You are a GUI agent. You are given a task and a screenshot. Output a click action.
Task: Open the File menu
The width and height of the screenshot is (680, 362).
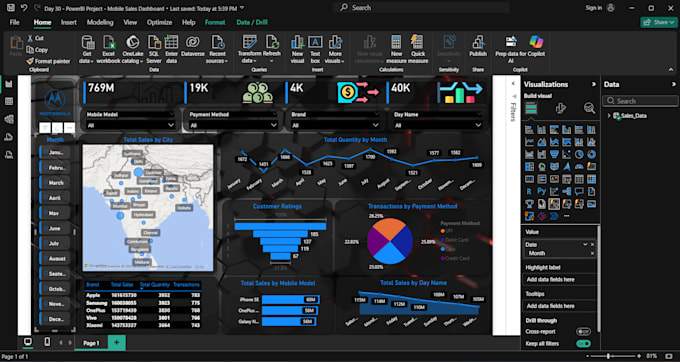pos(14,22)
